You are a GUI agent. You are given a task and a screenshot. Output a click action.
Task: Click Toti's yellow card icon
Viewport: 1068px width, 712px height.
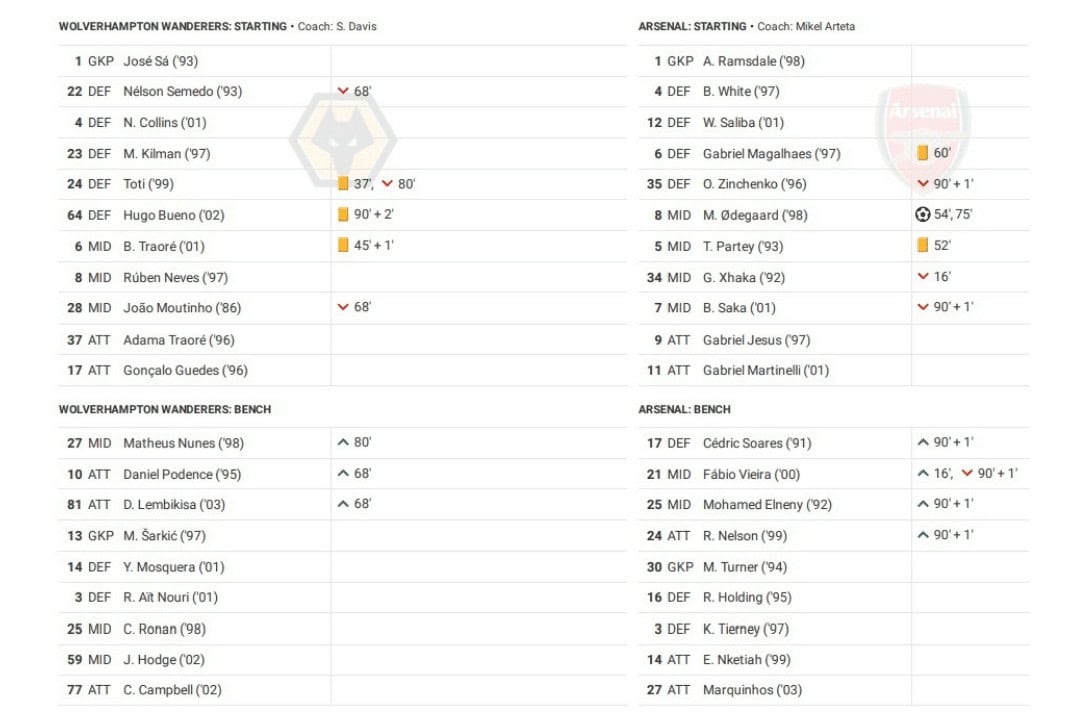click(343, 184)
